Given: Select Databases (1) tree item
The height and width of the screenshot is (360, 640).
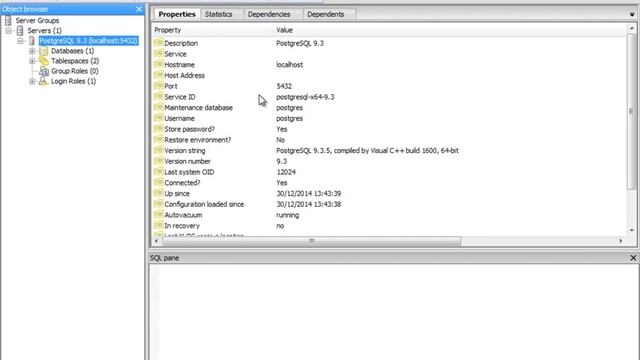Looking at the screenshot, I should [72, 51].
